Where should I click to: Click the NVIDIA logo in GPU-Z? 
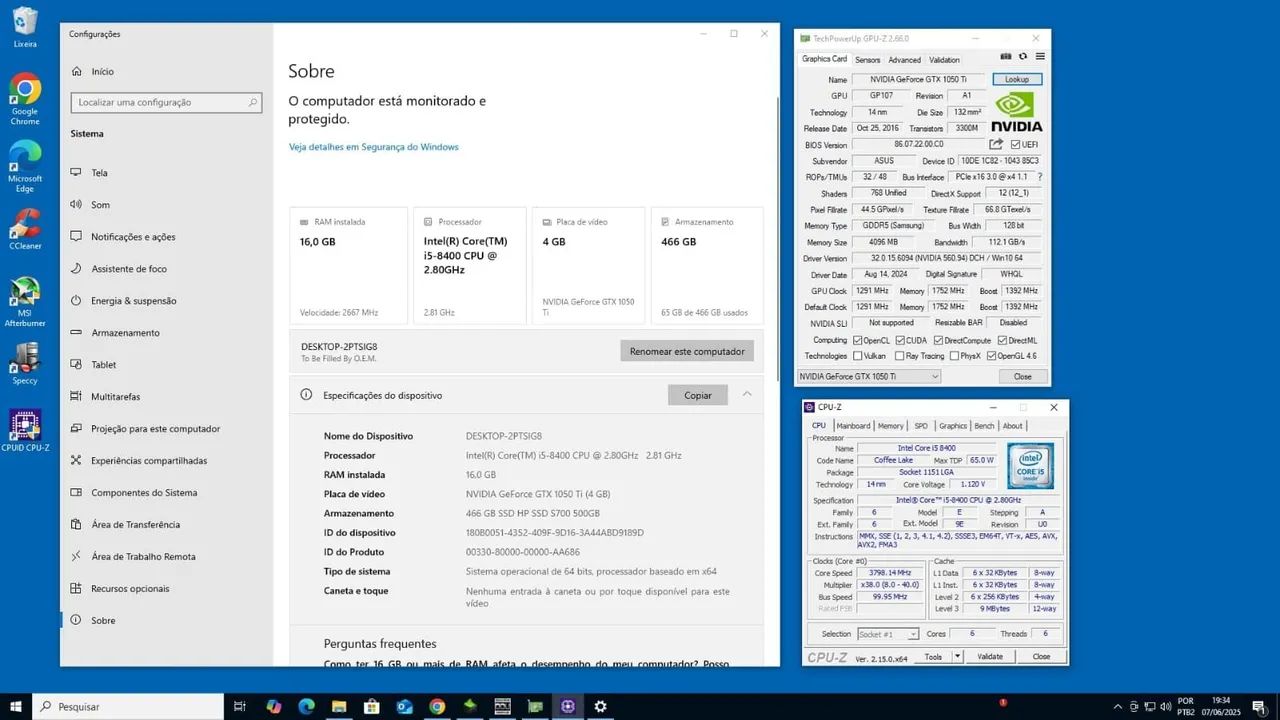(1017, 111)
